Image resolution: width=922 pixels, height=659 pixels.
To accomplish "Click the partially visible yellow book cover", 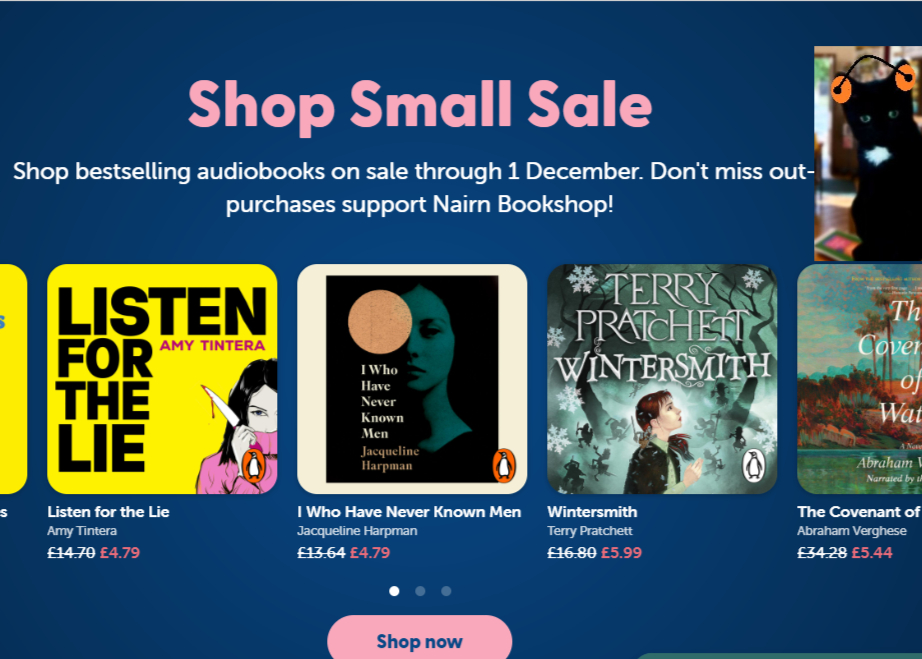I will point(12,378).
